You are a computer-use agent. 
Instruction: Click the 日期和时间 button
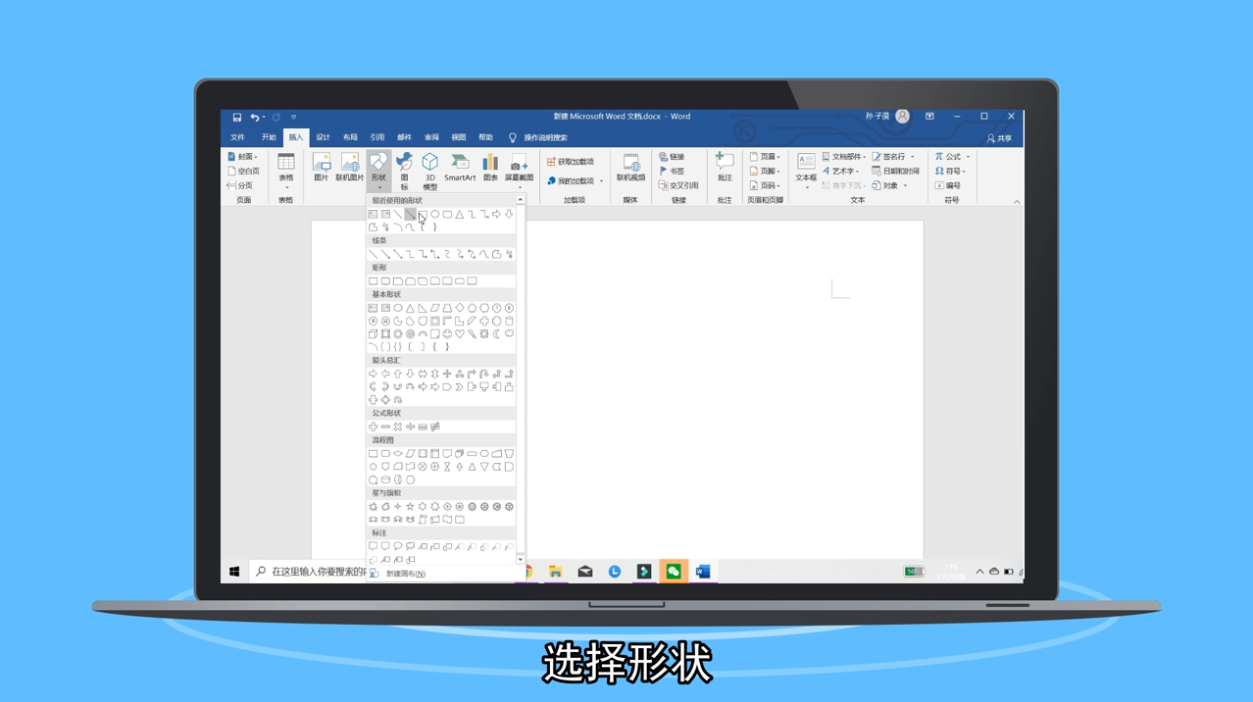pos(895,171)
